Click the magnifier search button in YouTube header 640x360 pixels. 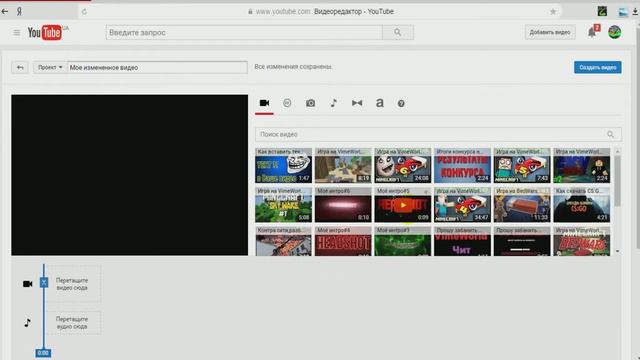(398, 32)
